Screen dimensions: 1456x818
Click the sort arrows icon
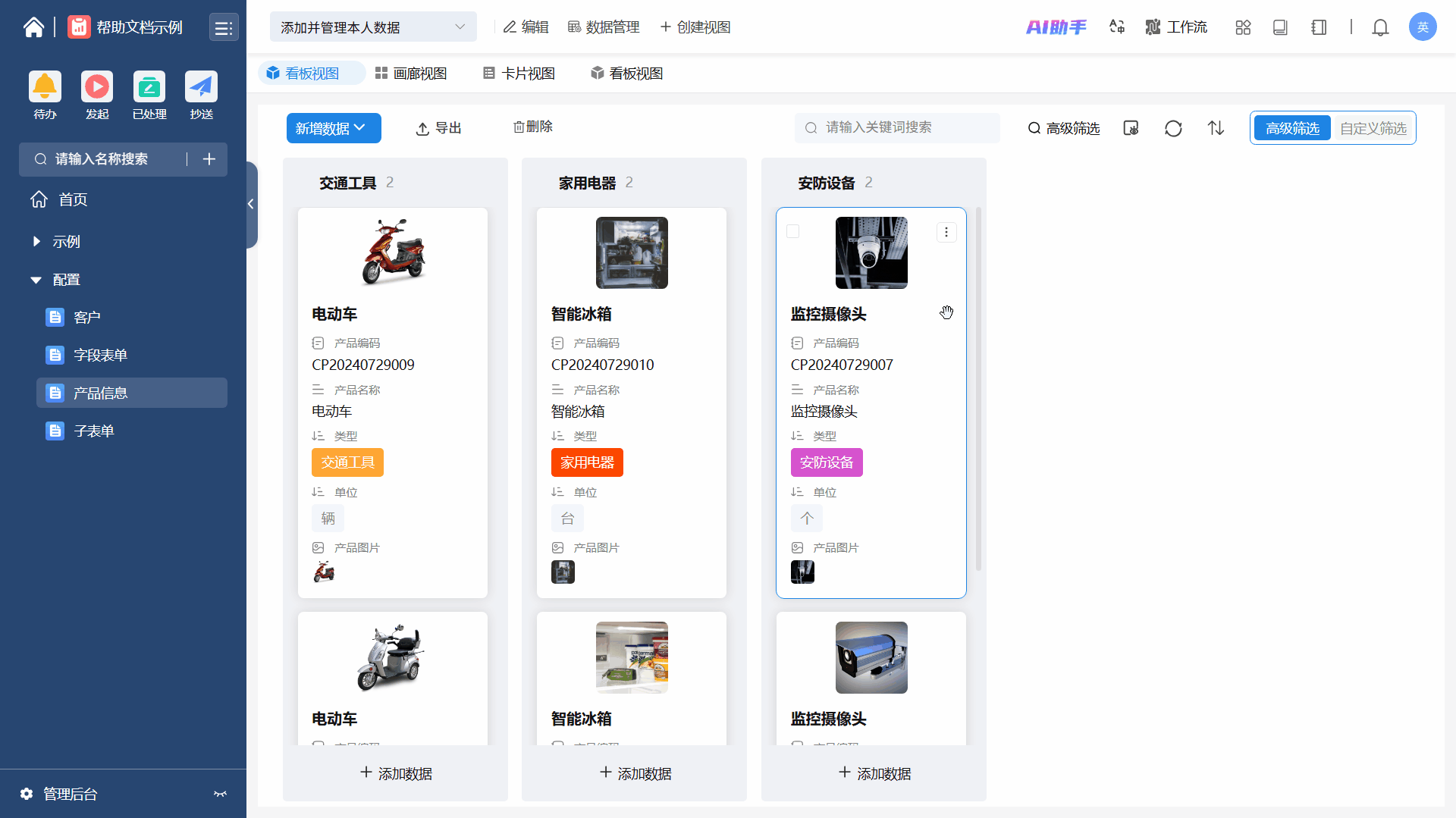pos(1216,128)
